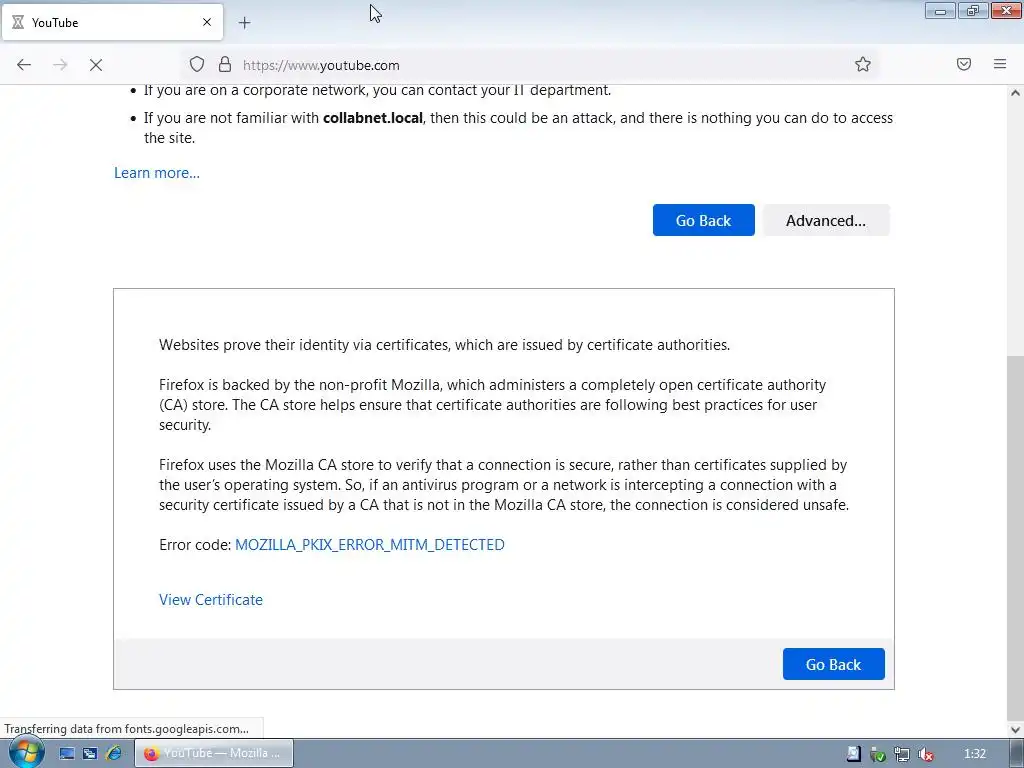Screen dimensions: 1024x768
Task: Open a new tab with plus
Action: 244,23
